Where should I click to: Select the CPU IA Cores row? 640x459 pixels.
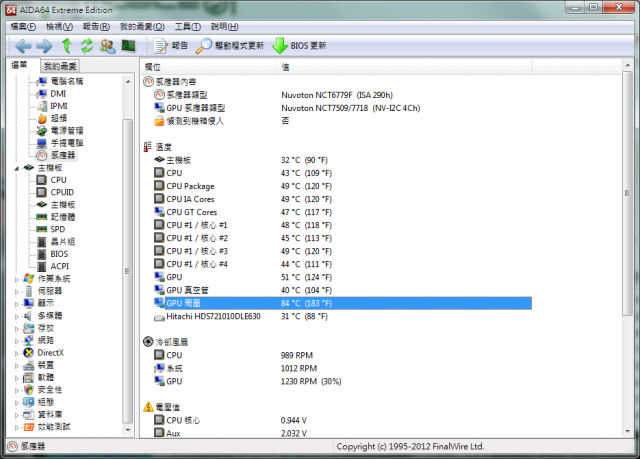click(x=342, y=199)
